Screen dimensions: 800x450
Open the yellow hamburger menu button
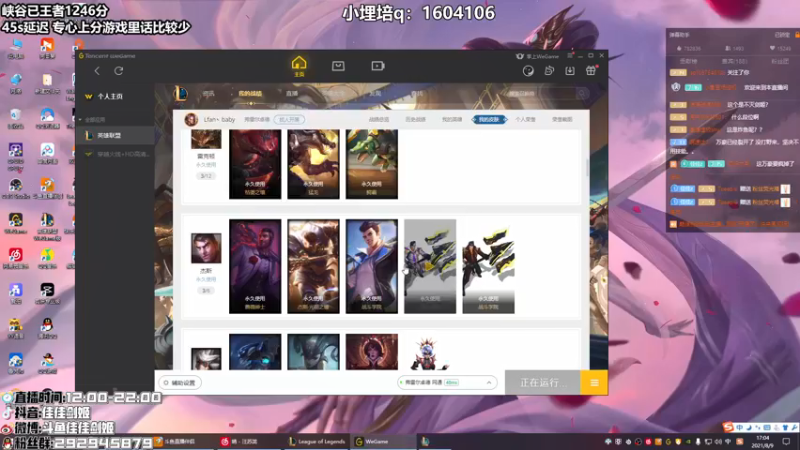594,383
